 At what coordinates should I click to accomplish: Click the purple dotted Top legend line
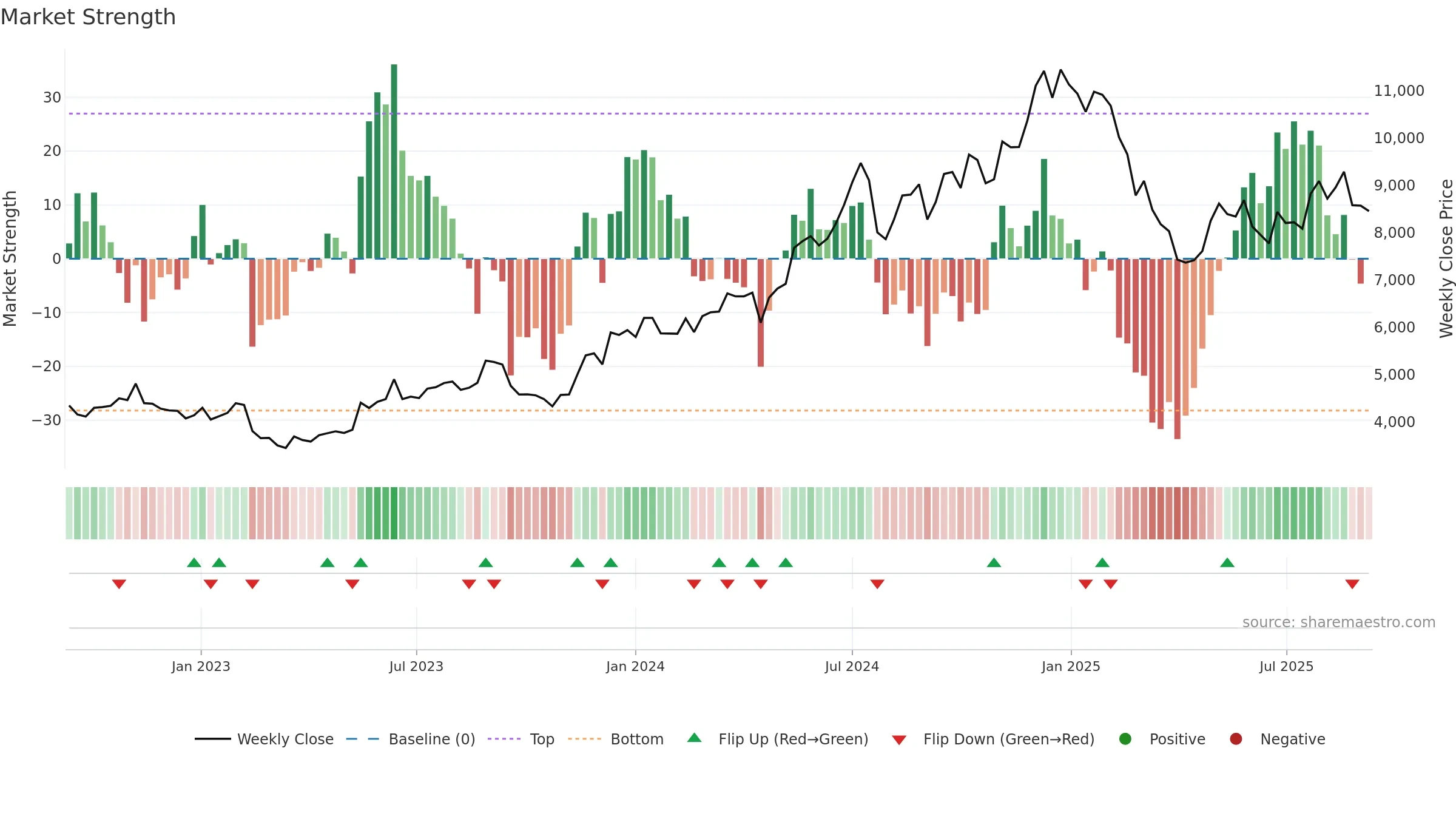[x=504, y=739]
